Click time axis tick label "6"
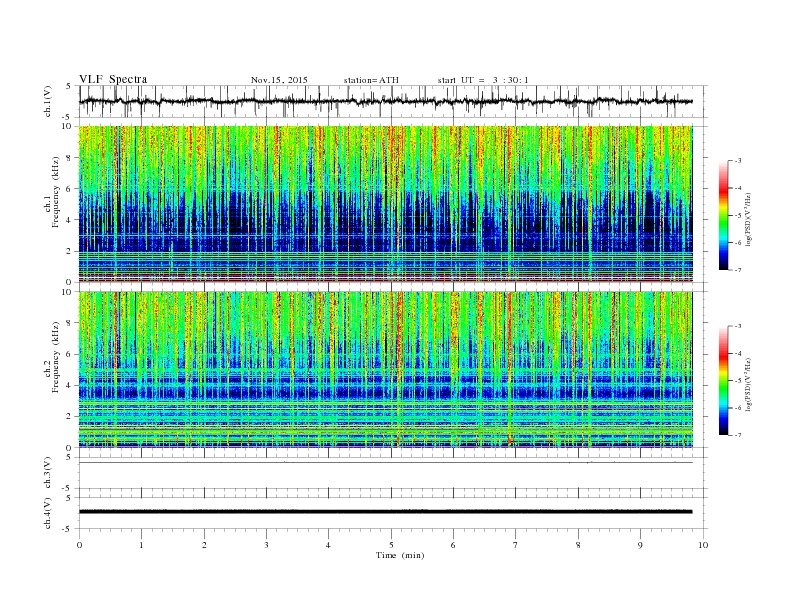792x612 pixels. [x=453, y=545]
